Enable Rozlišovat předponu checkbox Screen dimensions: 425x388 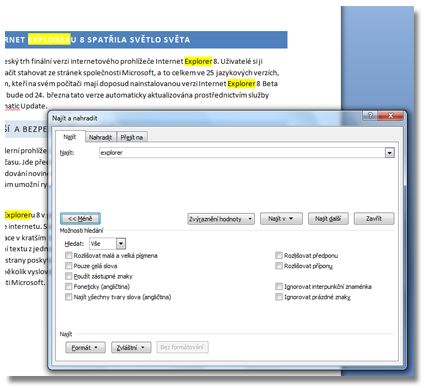point(279,256)
